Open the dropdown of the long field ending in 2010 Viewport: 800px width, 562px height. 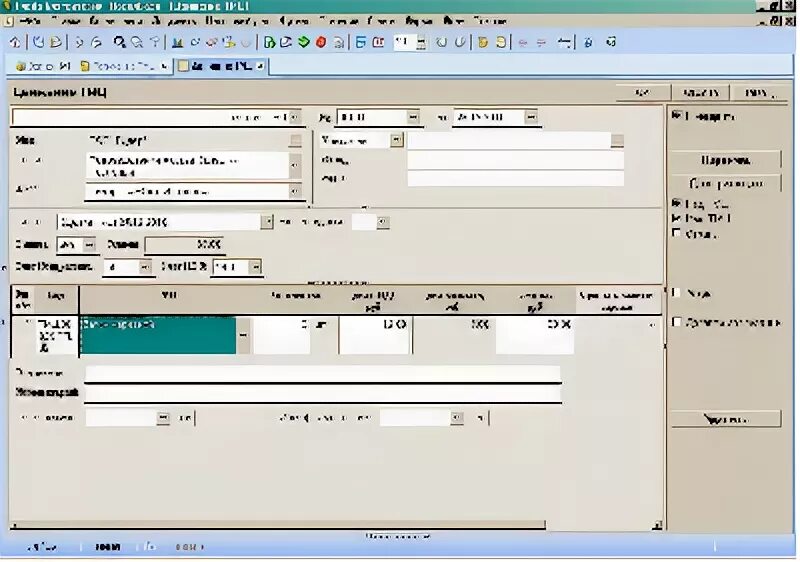click(267, 222)
